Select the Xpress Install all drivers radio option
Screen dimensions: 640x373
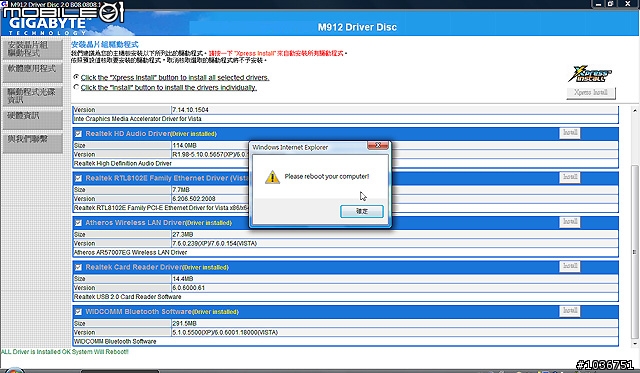[76, 77]
